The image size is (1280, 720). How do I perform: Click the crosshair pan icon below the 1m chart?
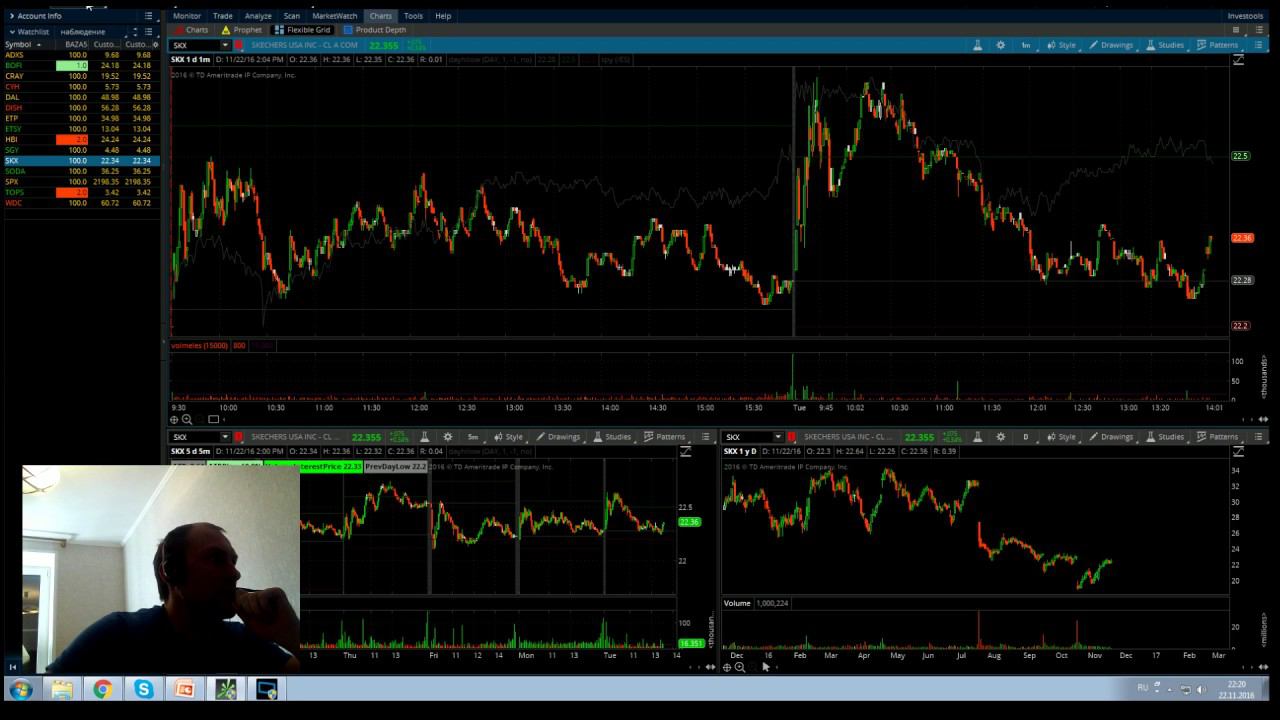(175, 419)
